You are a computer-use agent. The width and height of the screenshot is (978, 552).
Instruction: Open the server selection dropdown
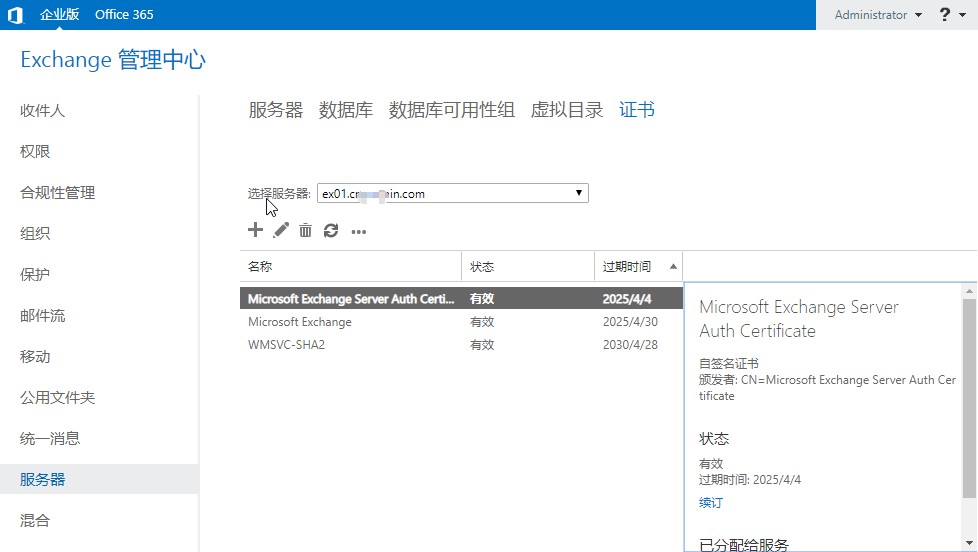(x=453, y=193)
